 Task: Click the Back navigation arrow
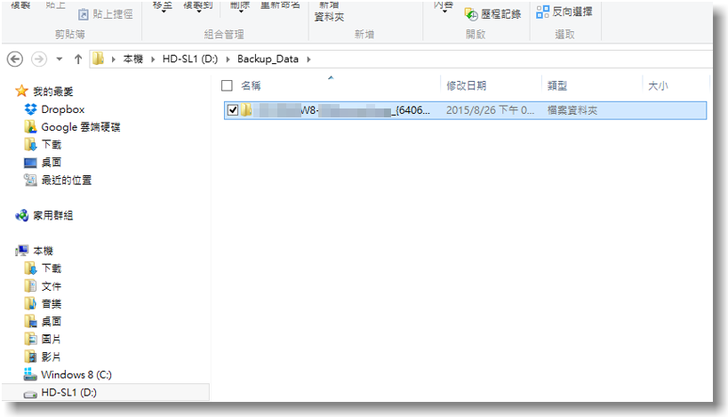tap(15, 59)
